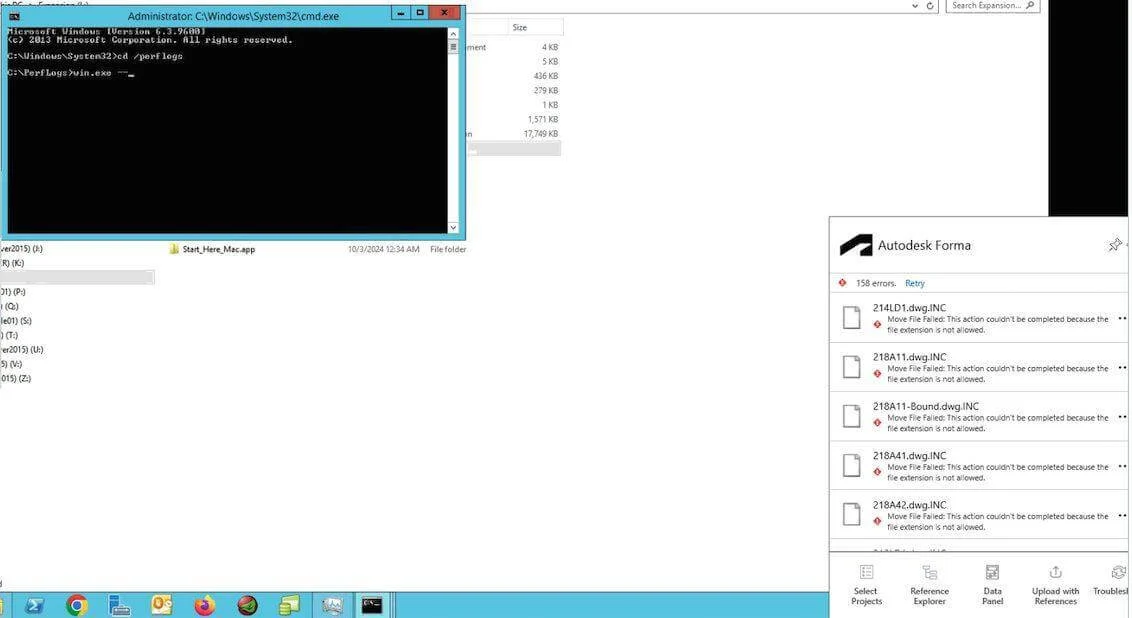1132x618 pixels.
Task: Switch to cmd.exe on the taskbar
Action: [373, 605]
